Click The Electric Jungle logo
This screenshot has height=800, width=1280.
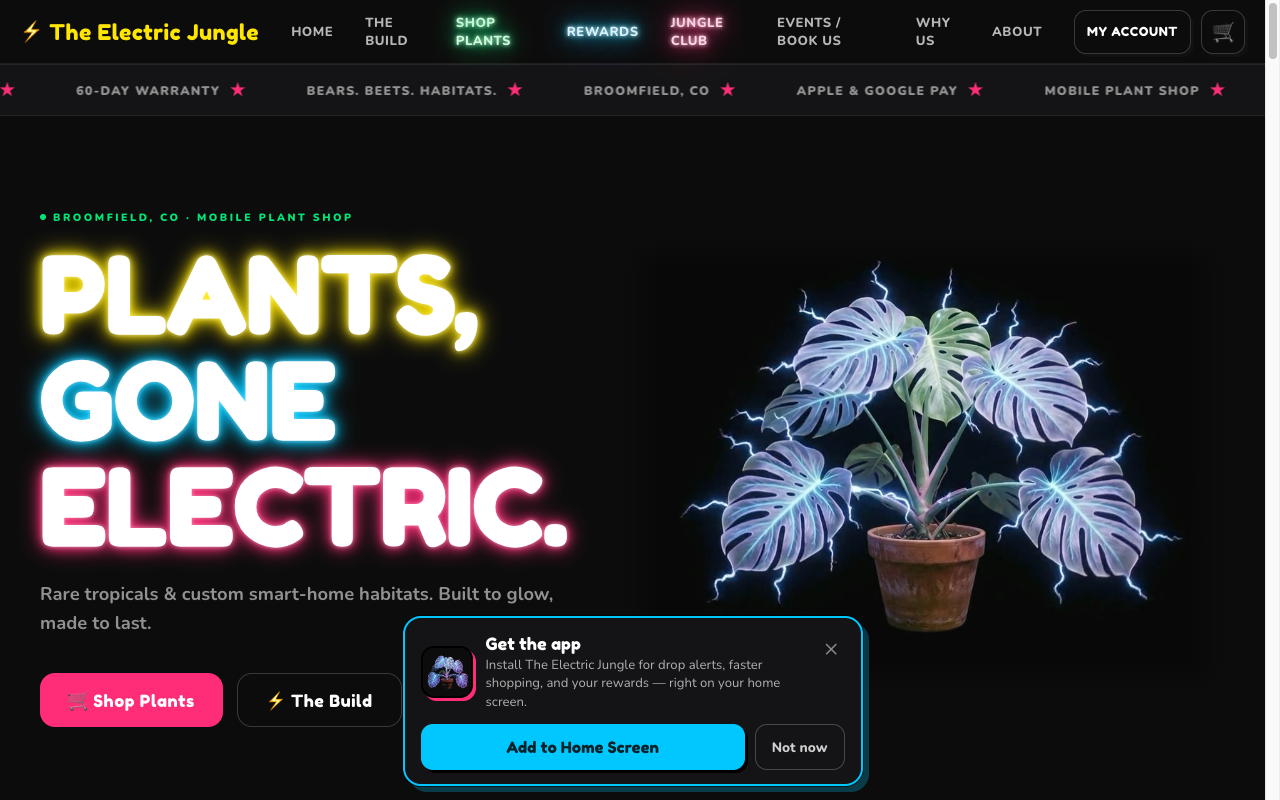coord(140,32)
